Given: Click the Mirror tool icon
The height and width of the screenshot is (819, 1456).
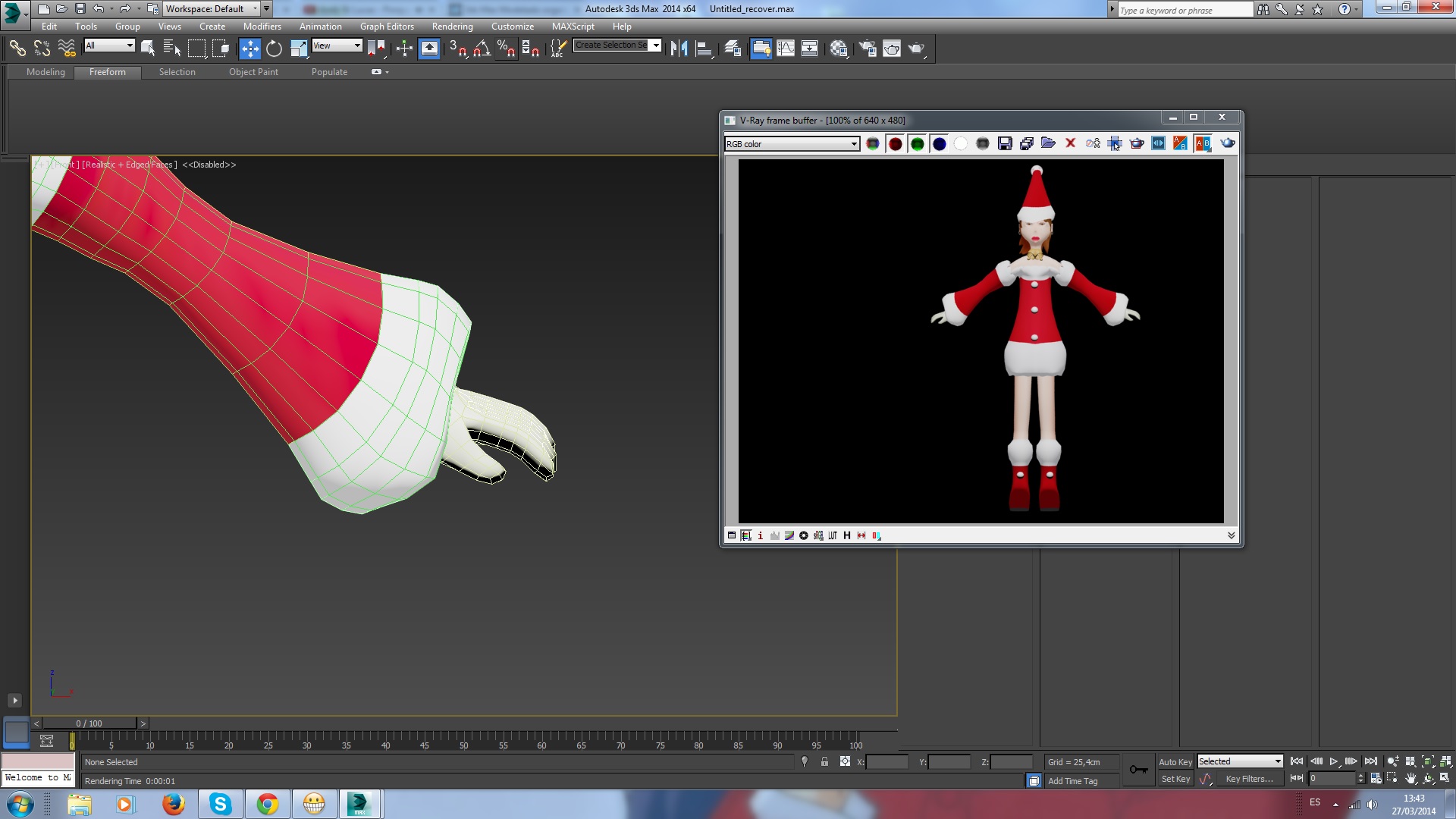Looking at the screenshot, I should 679,49.
